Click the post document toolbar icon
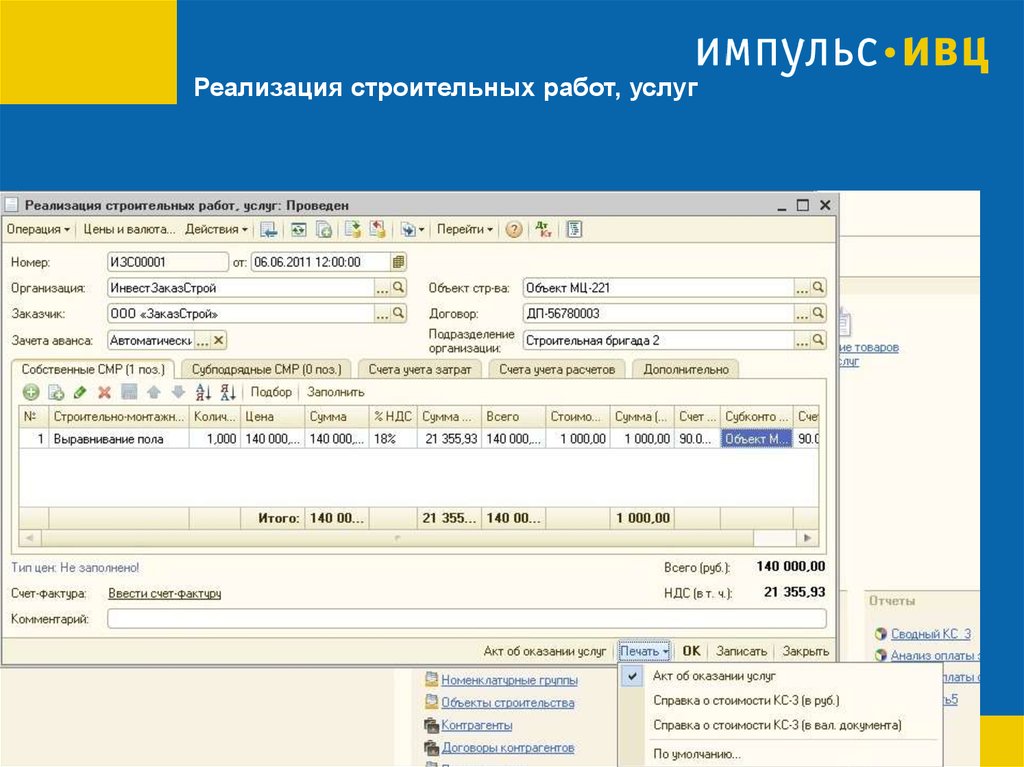The image size is (1024, 767). tap(353, 229)
